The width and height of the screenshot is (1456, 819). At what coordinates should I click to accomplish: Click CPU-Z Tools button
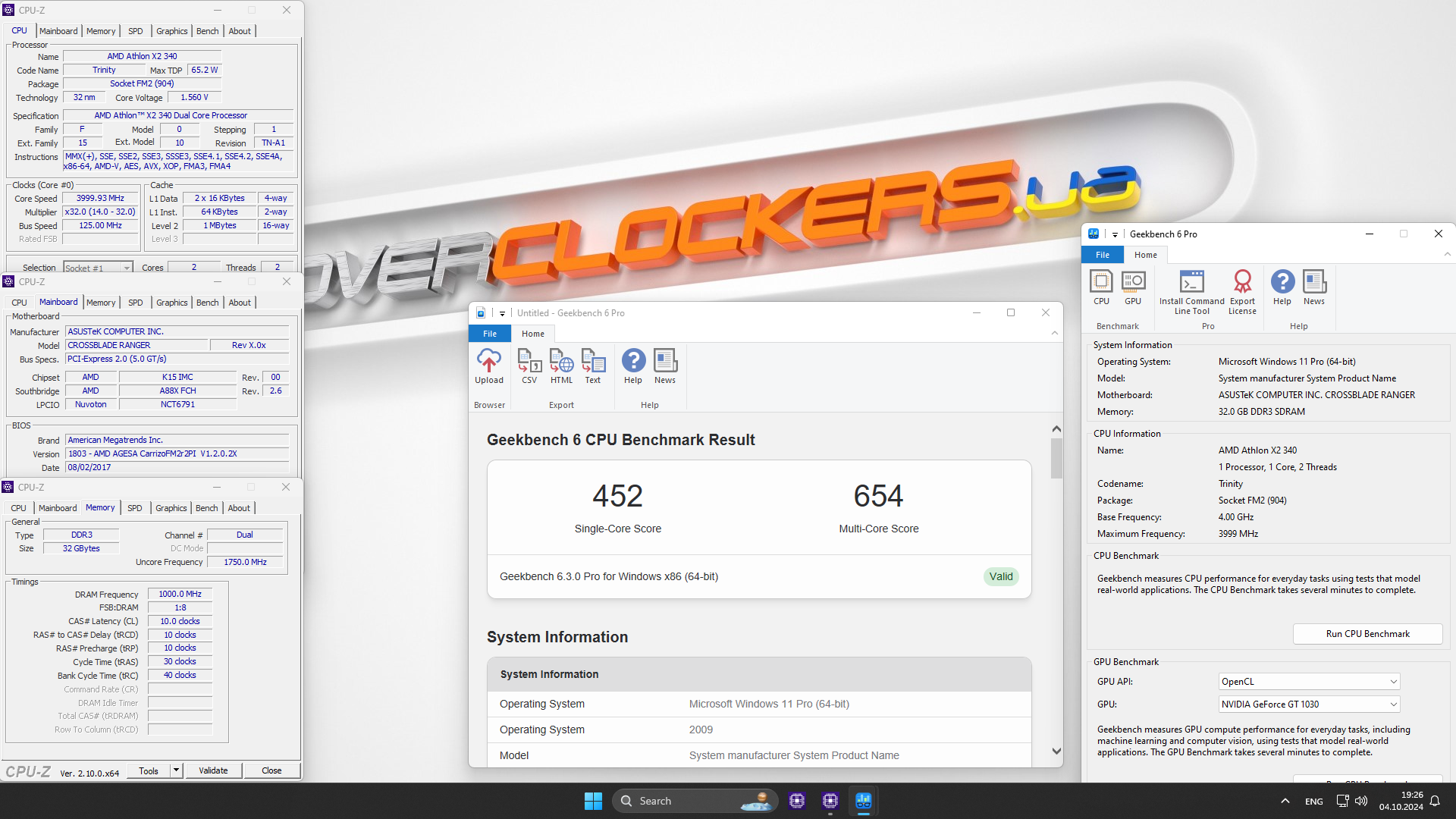pyautogui.click(x=149, y=770)
